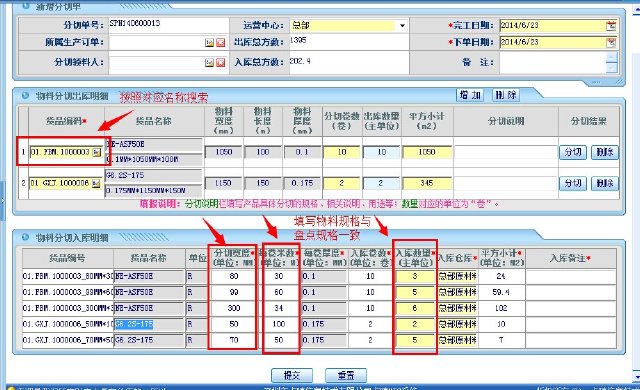Focus the 分切说明 field in row 1
This screenshot has height=390, width=640.
click(x=506, y=152)
